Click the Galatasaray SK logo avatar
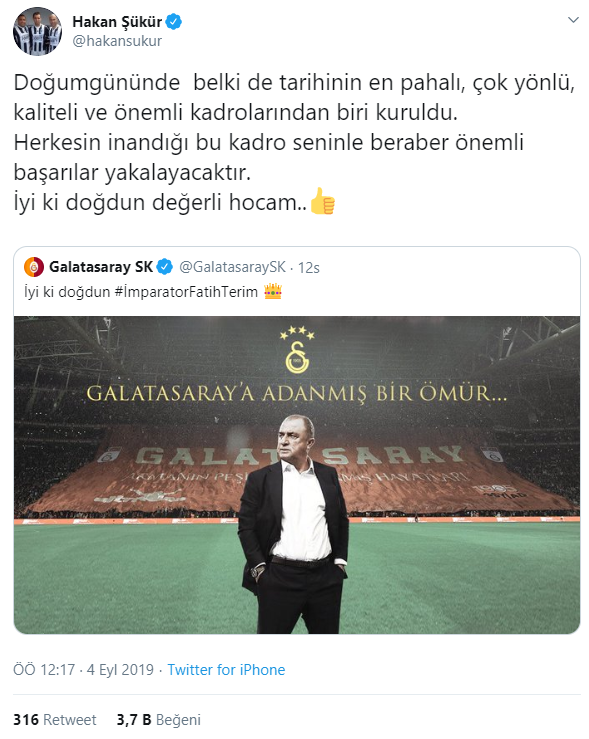589x739 pixels. 34,267
